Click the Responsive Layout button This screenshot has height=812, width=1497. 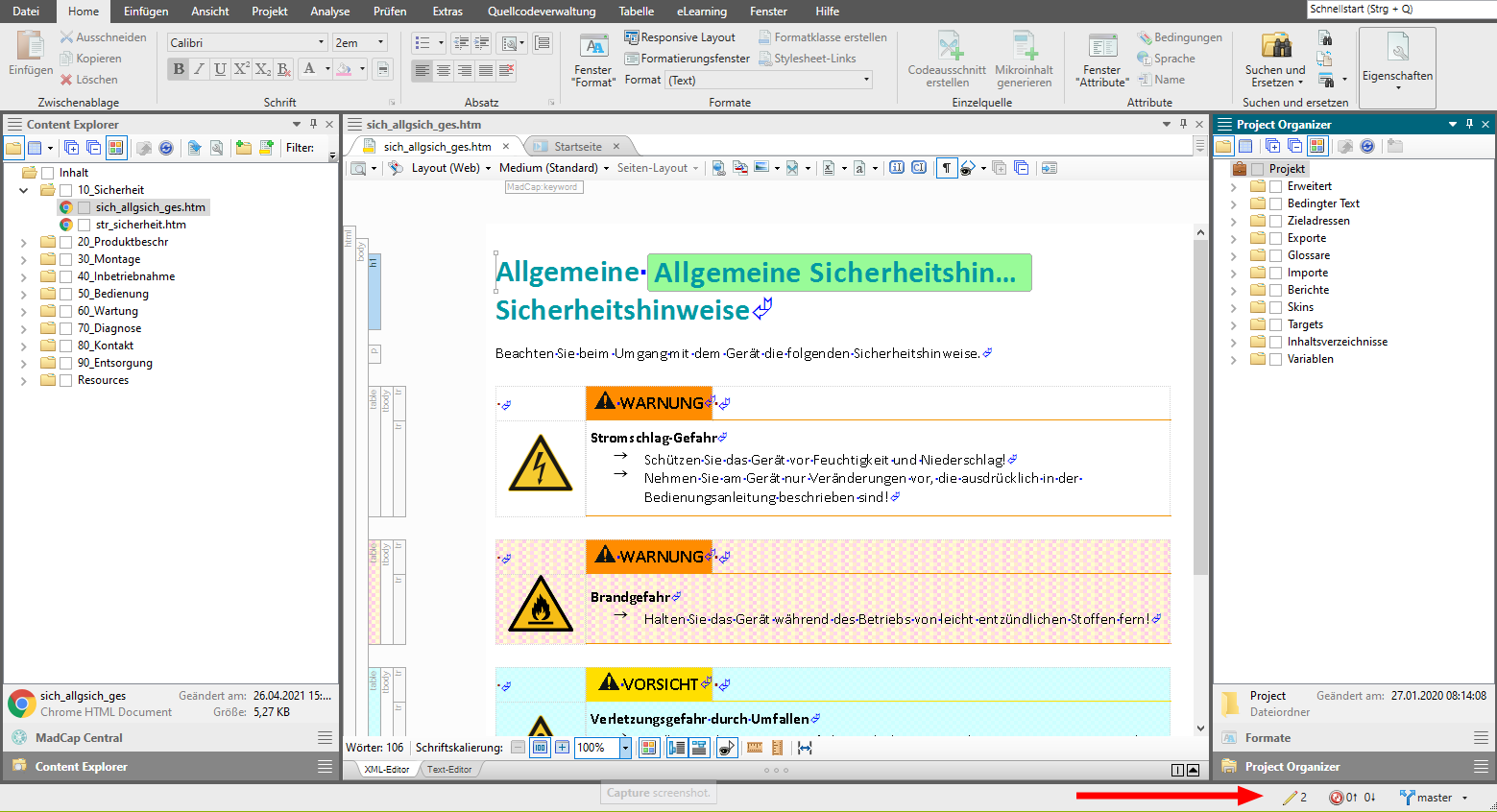680,37
